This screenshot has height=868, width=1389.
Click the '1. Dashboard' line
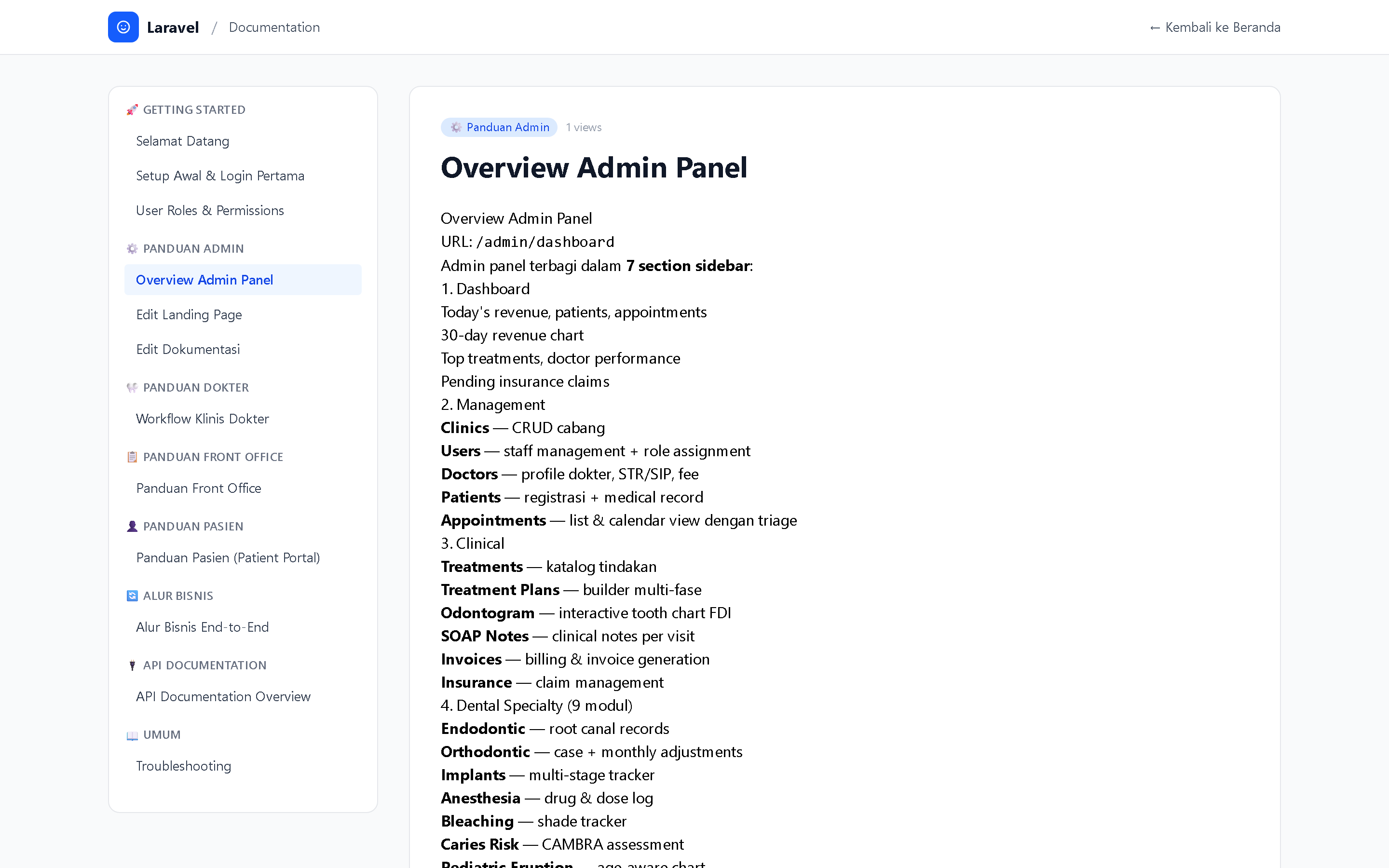[485, 289]
